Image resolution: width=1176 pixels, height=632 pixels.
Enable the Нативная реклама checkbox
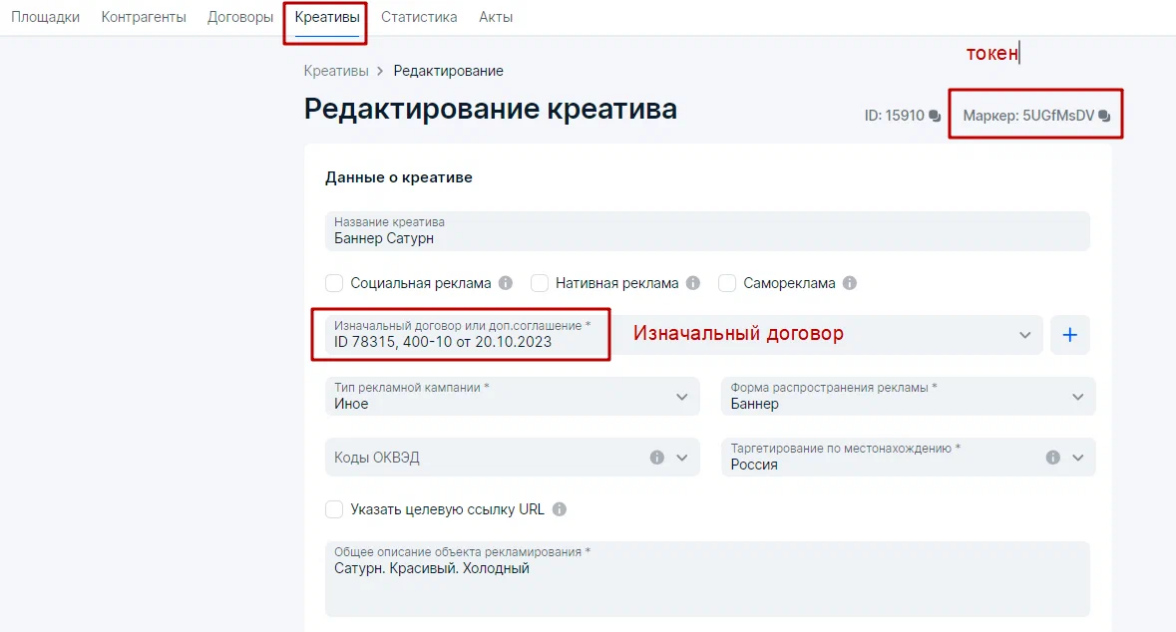[x=539, y=283]
